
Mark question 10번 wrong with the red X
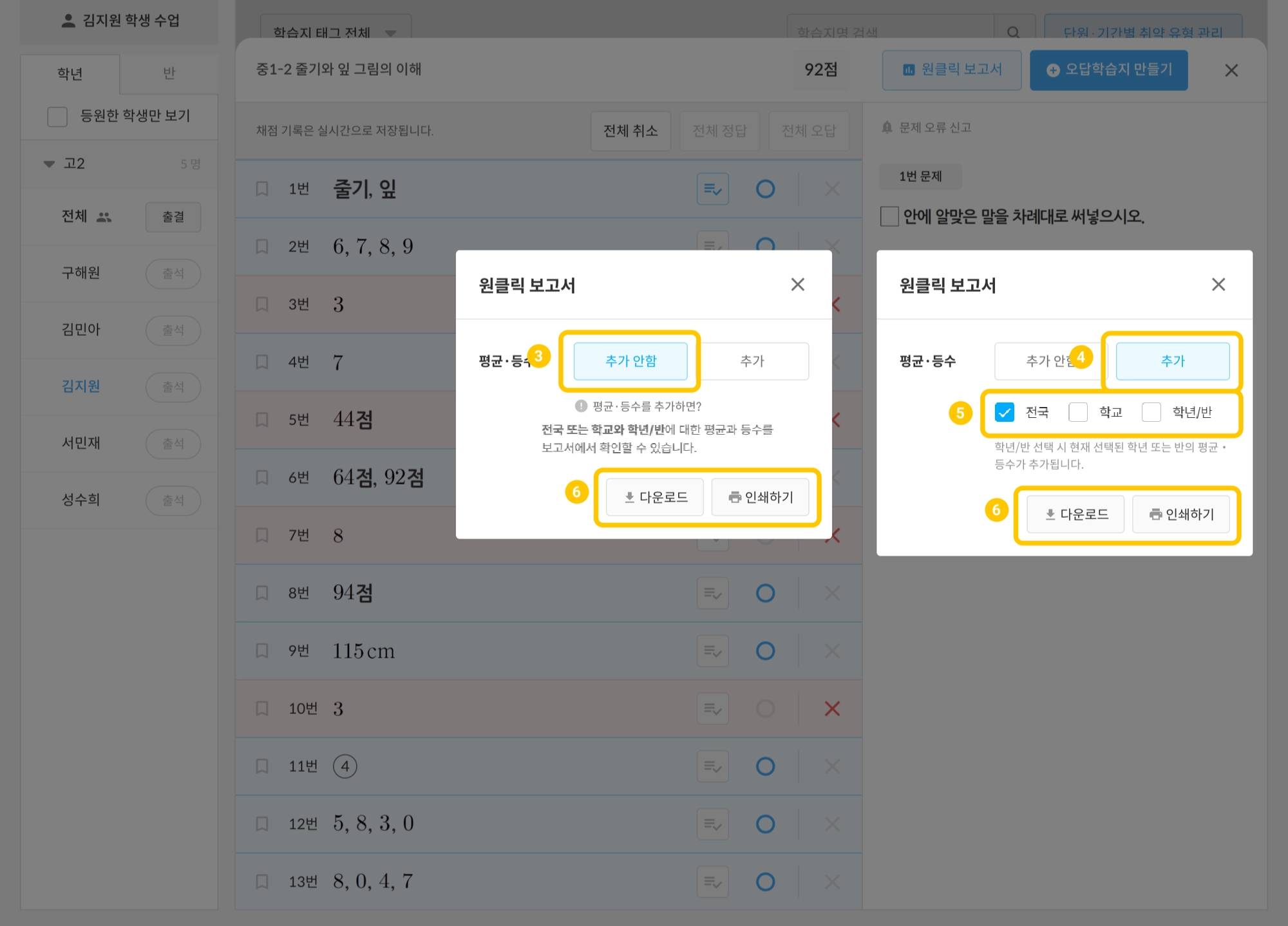pyautogui.click(x=832, y=709)
